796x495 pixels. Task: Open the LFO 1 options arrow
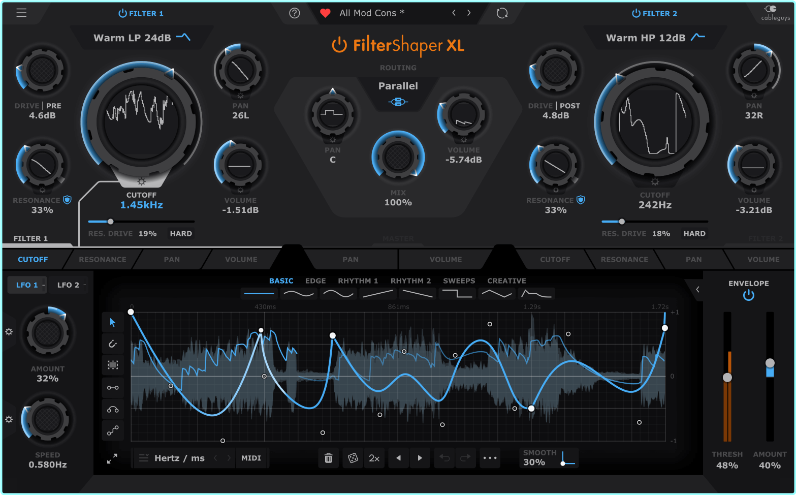pos(44,285)
